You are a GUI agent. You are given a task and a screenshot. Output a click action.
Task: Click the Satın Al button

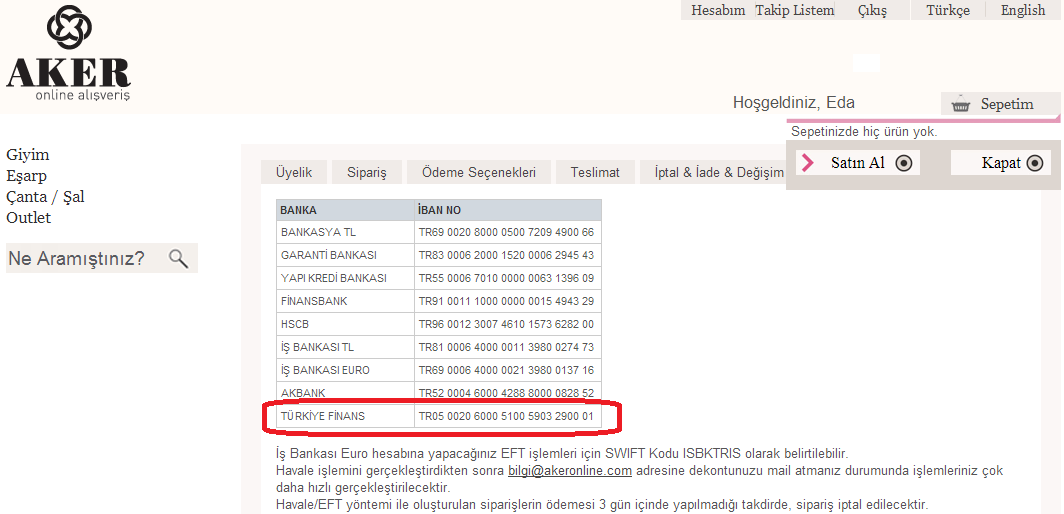click(858, 163)
